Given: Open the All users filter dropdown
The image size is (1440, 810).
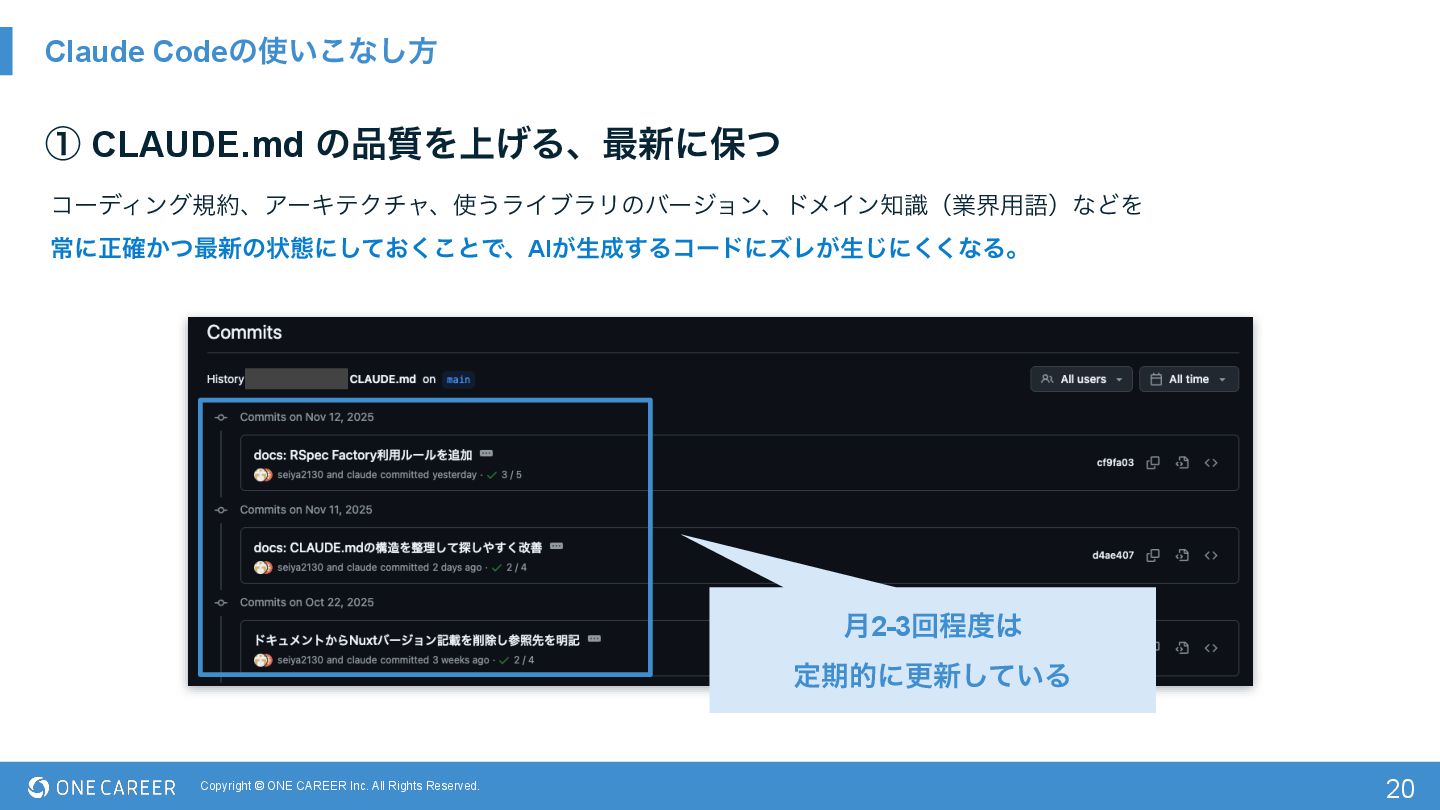Looking at the screenshot, I should tap(1081, 379).
